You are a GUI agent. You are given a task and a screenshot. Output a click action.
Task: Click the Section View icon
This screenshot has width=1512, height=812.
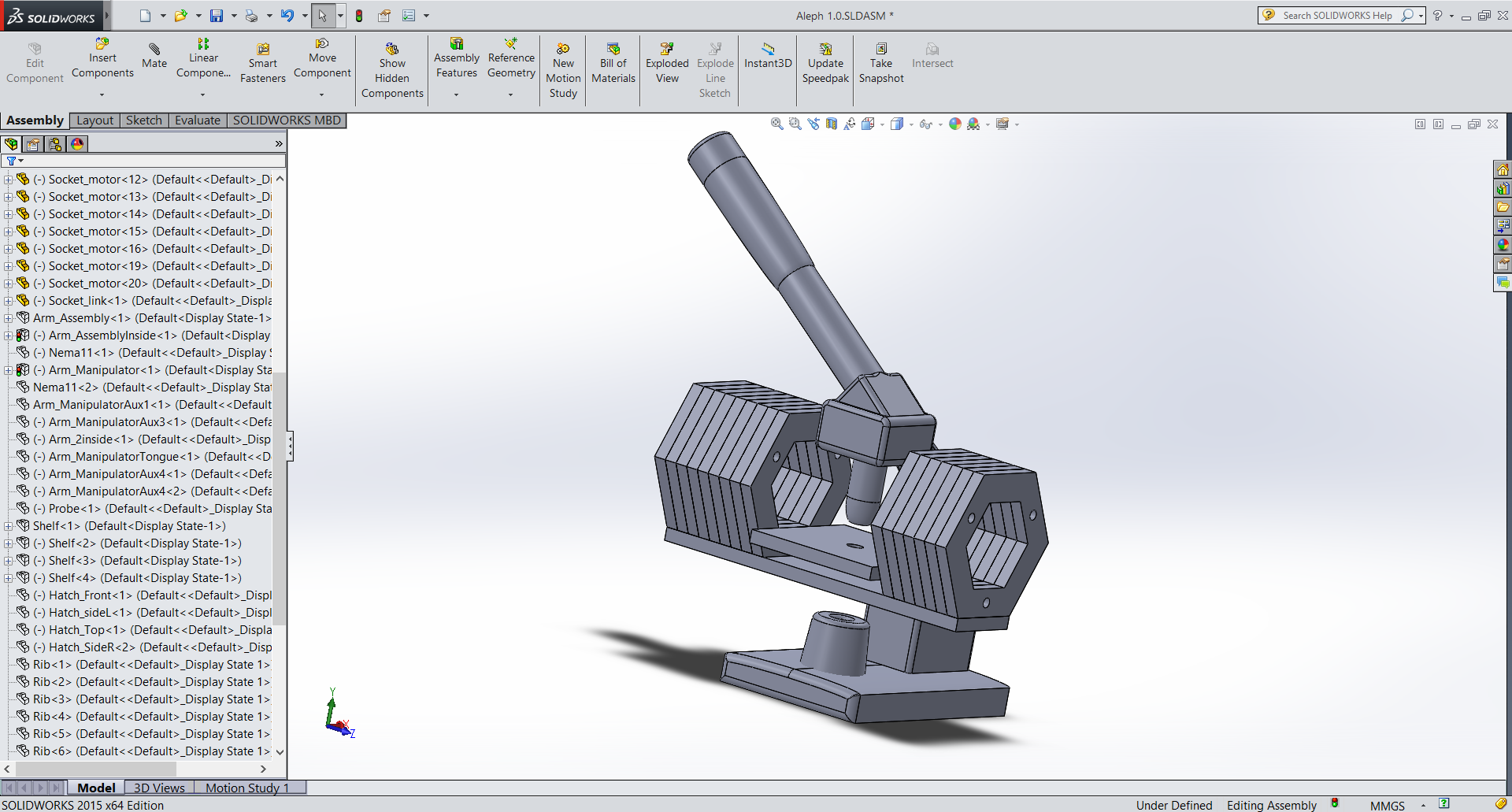point(832,124)
